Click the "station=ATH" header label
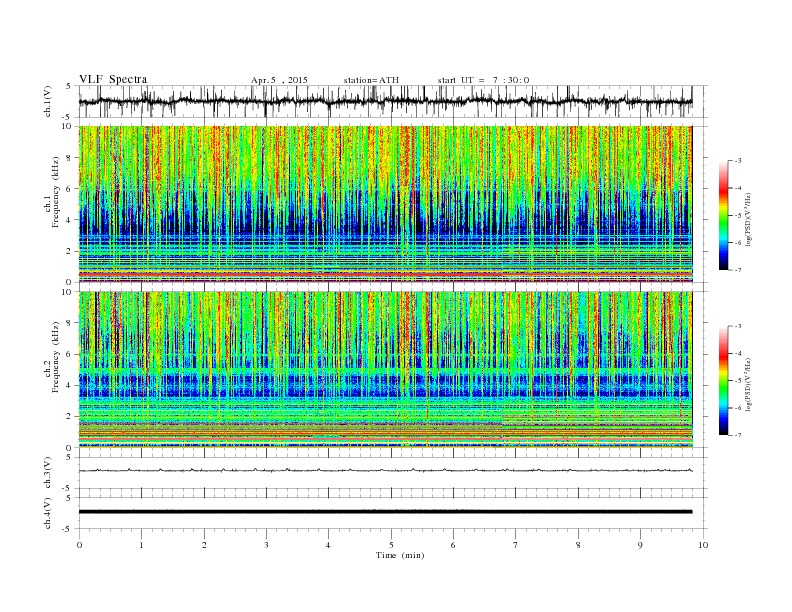 pyautogui.click(x=371, y=80)
